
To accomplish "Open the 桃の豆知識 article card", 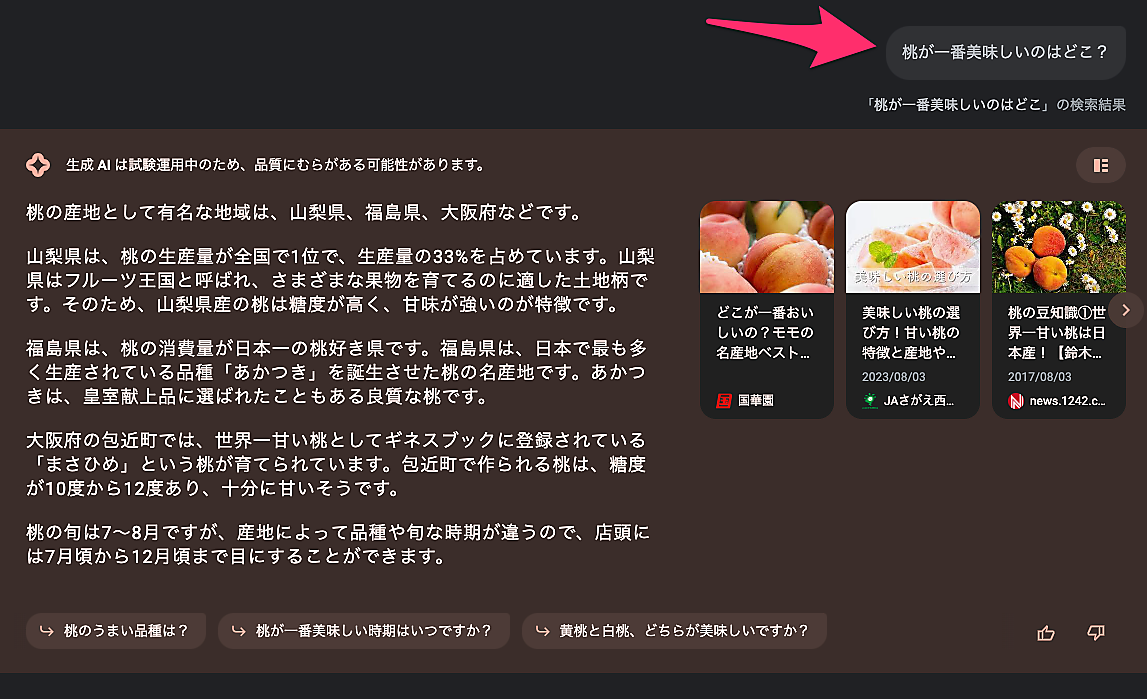I will (1058, 310).
